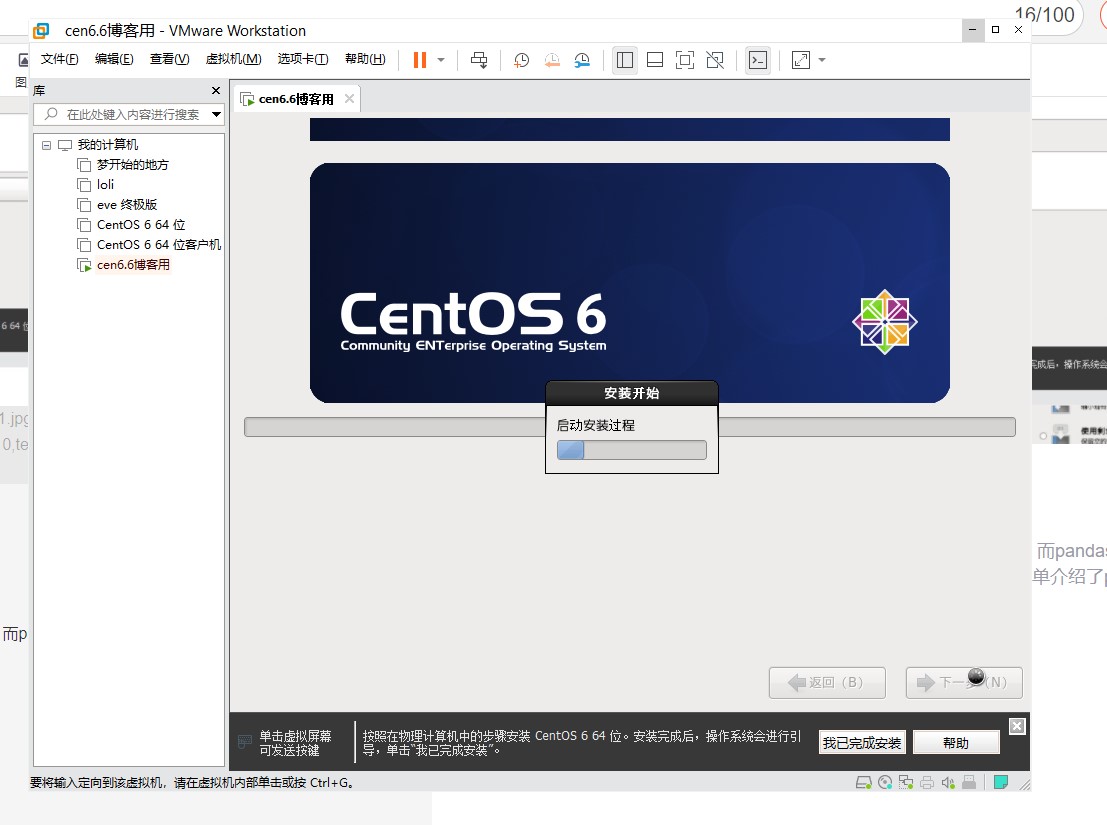Click the mouse click hint icon in install bar

tap(244, 742)
